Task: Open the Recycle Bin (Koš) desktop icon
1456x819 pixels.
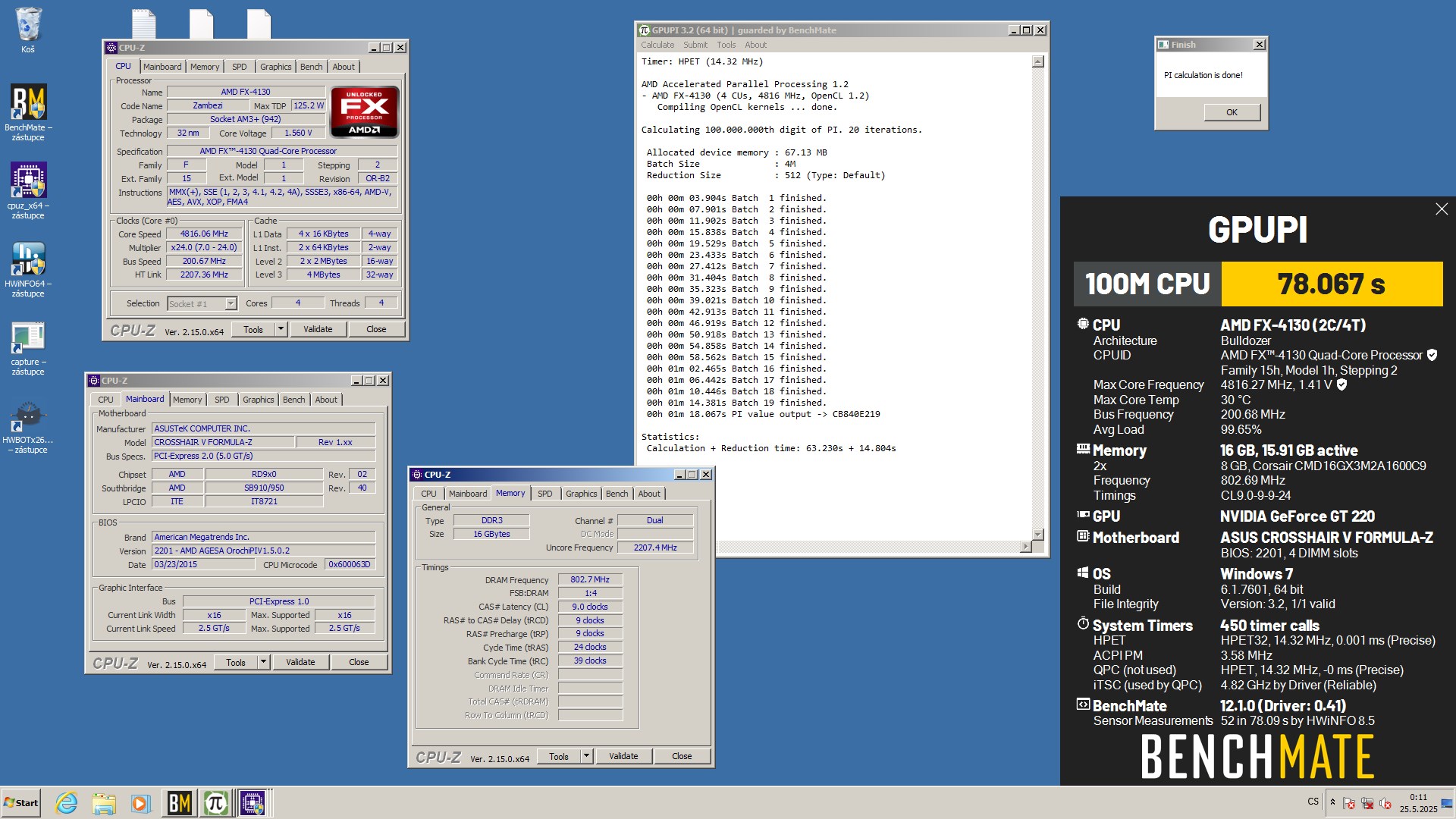Action: pos(28,30)
